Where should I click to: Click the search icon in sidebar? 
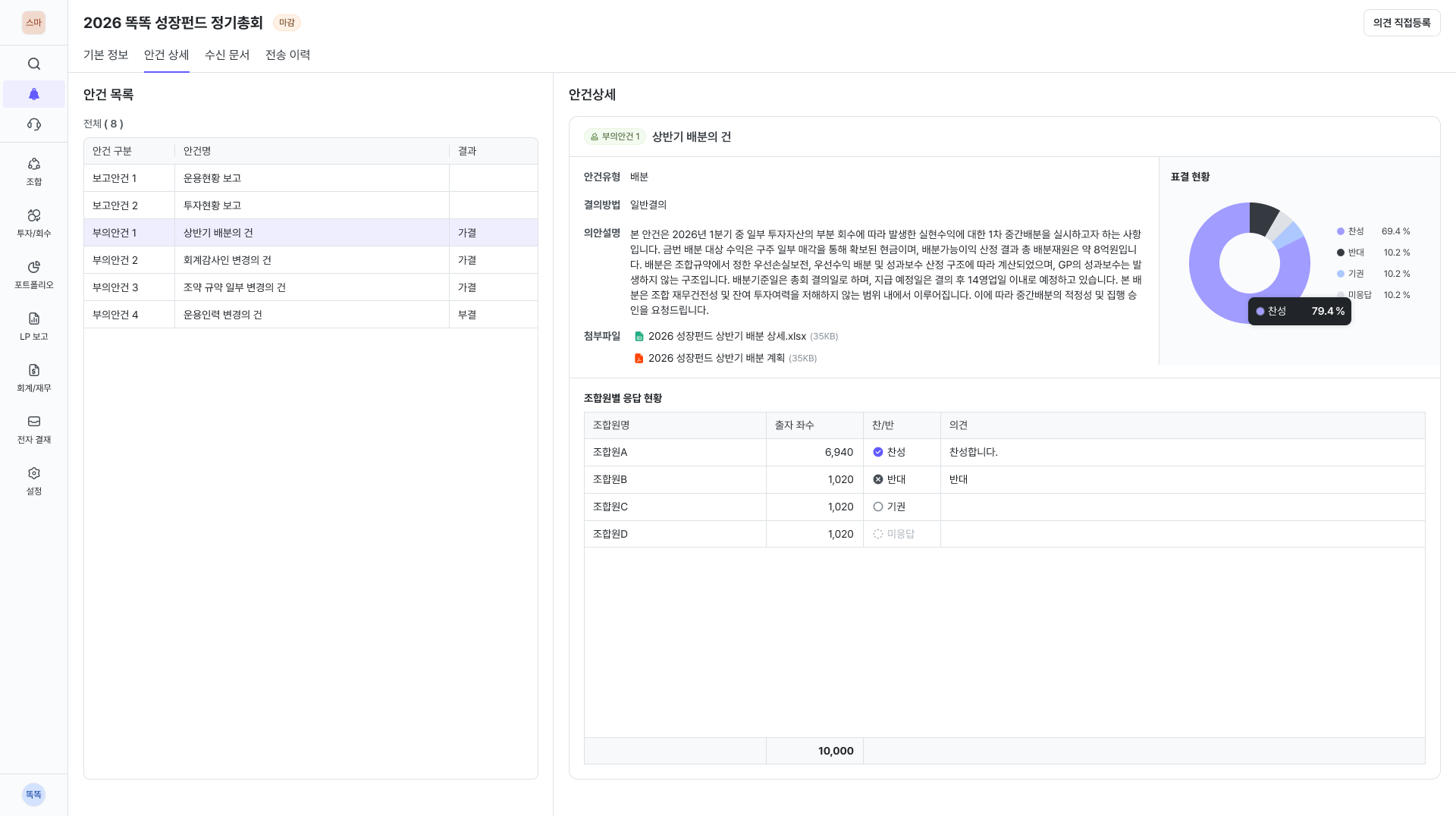click(x=34, y=64)
